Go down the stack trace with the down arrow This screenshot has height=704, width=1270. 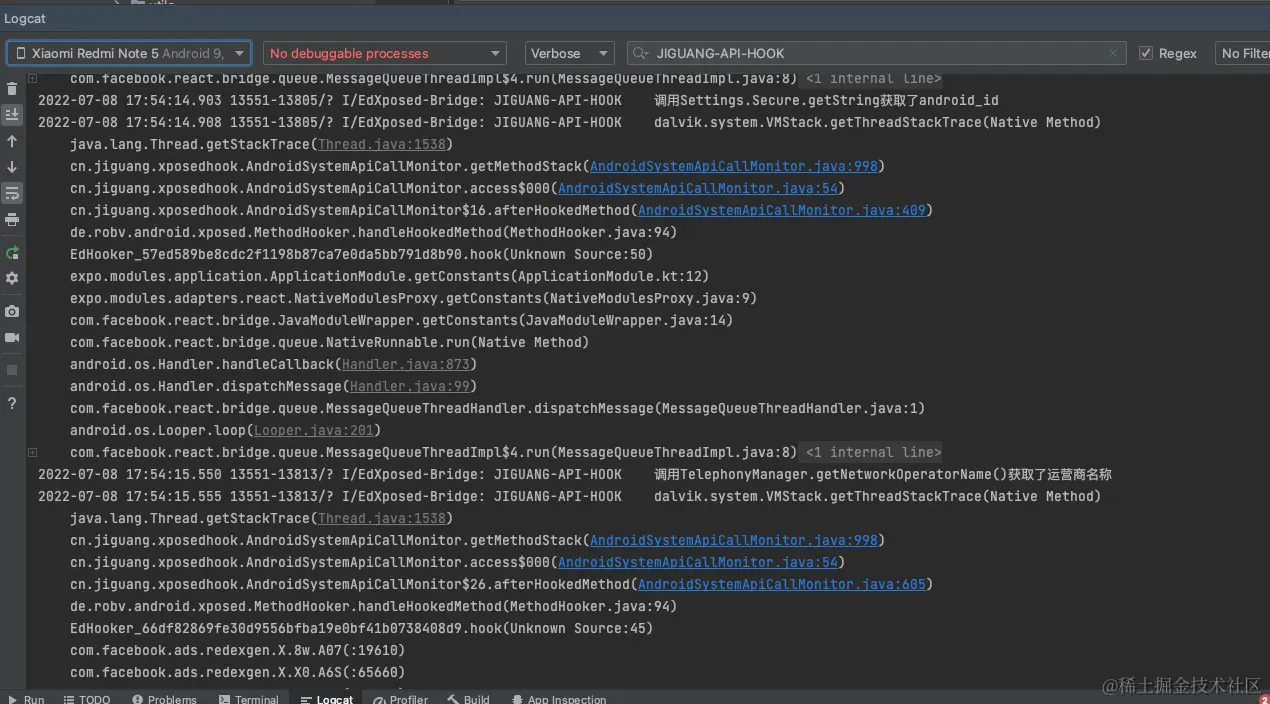click(x=12, y=167)
